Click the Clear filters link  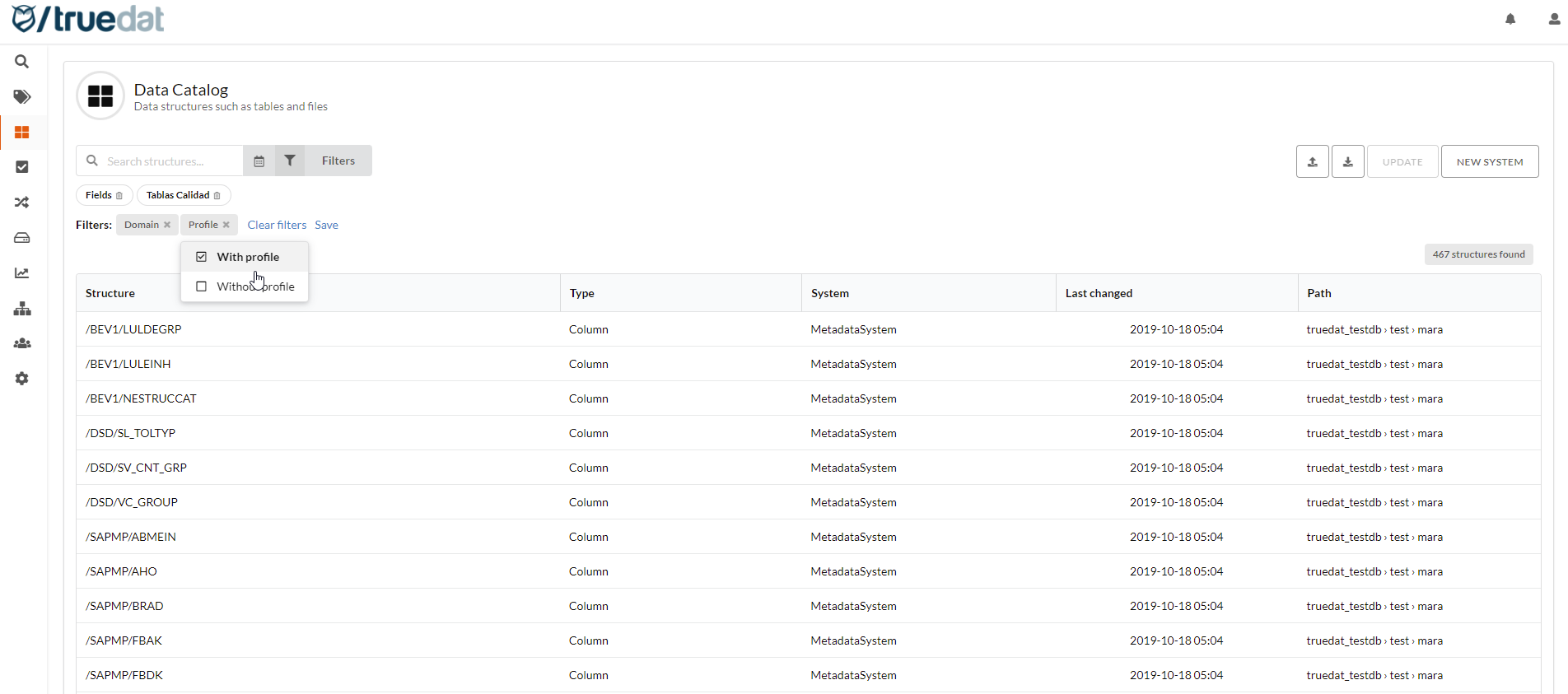277,225
